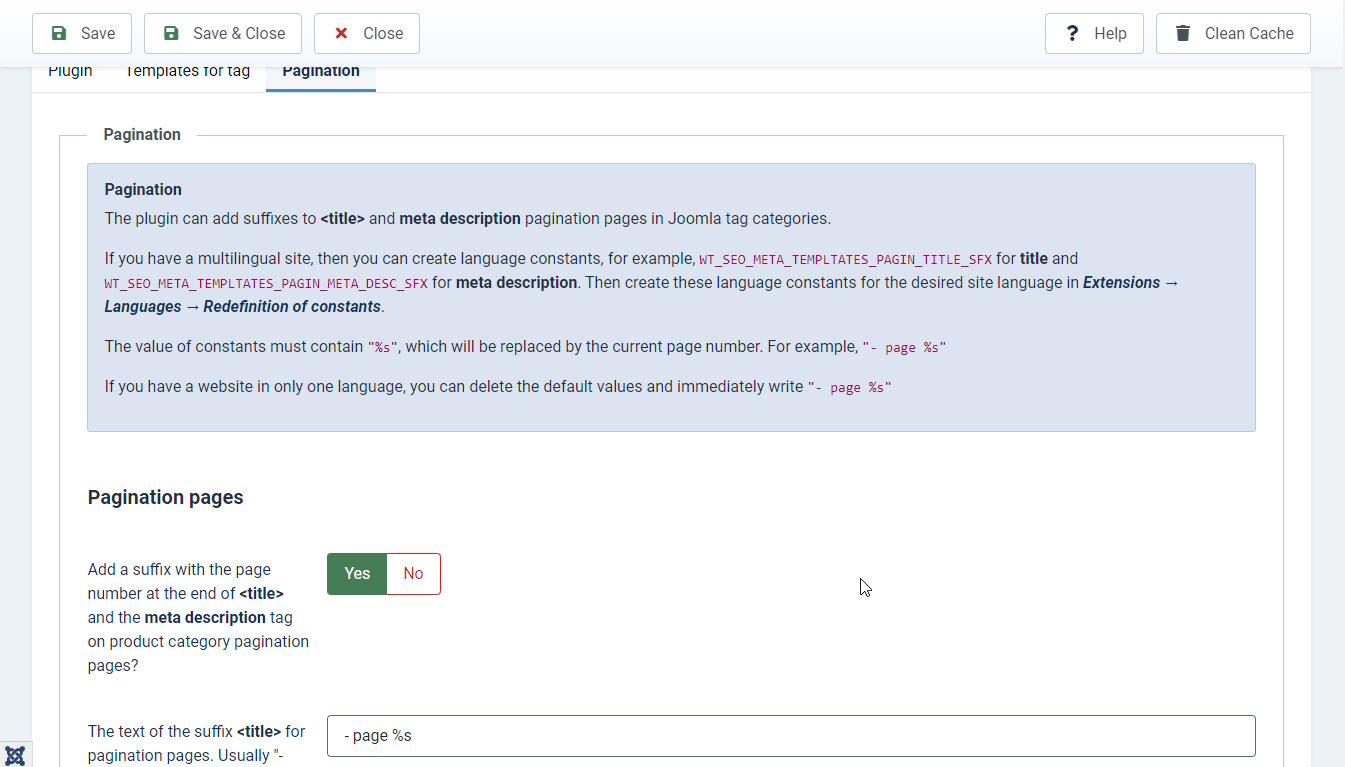Click the WT_SEO_META_TEMPLTATES_PAGIN_META_DESC_SFX constant text

tap(266, 283)
